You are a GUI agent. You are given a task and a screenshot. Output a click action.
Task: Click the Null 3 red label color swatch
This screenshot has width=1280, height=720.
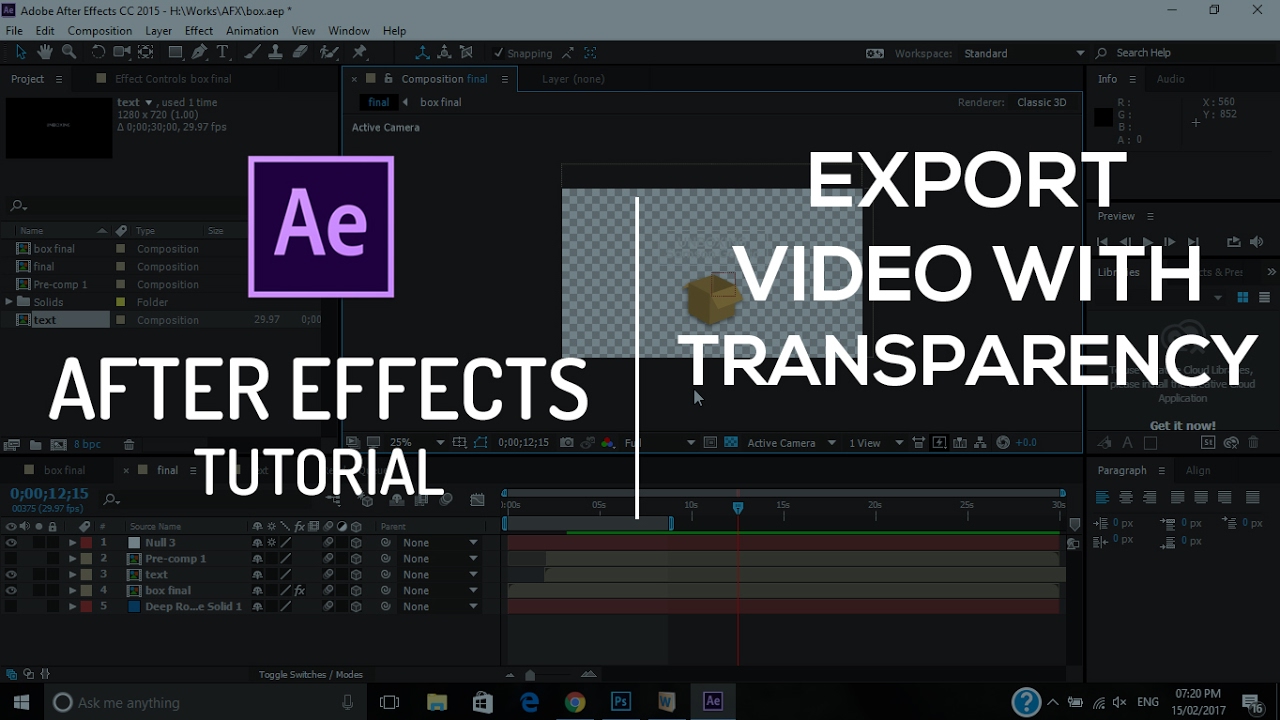pyautogui.click(x=87, y=543)
